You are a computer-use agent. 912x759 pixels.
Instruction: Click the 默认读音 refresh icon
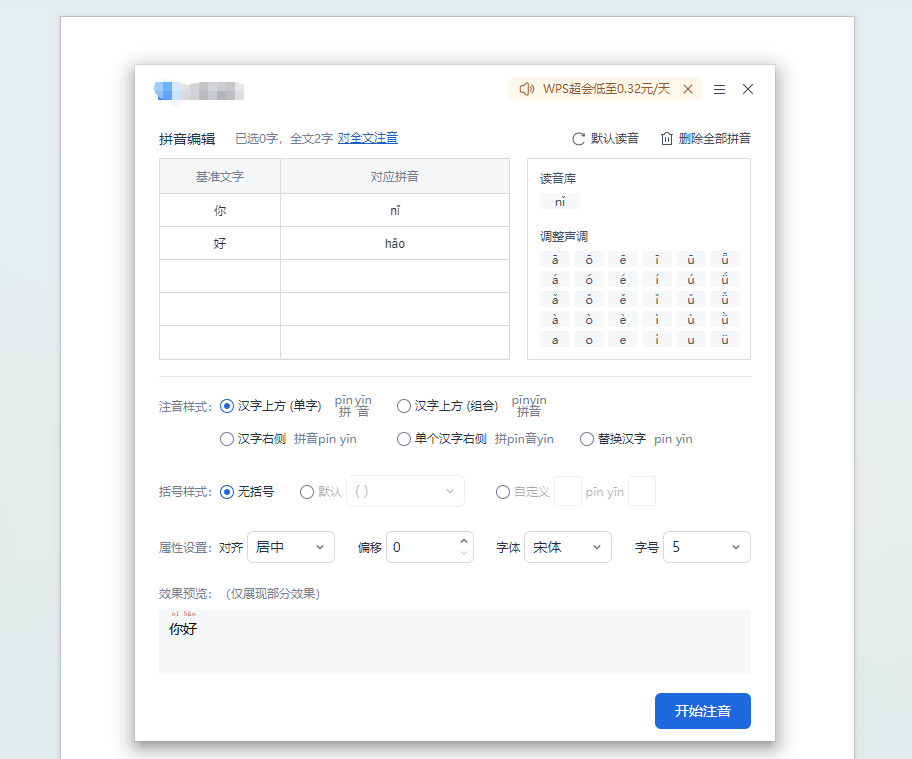[579, 139]
